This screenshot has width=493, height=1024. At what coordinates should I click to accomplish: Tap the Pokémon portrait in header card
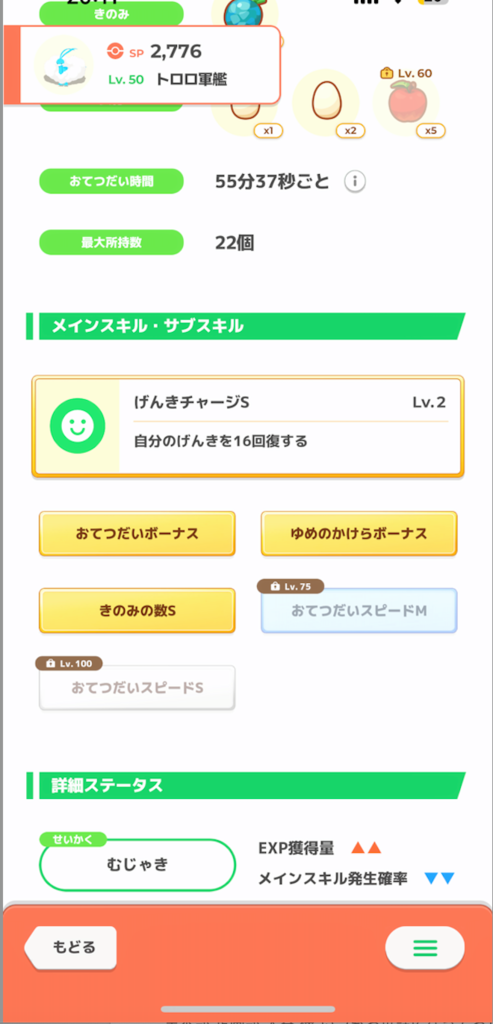point(63,64)
